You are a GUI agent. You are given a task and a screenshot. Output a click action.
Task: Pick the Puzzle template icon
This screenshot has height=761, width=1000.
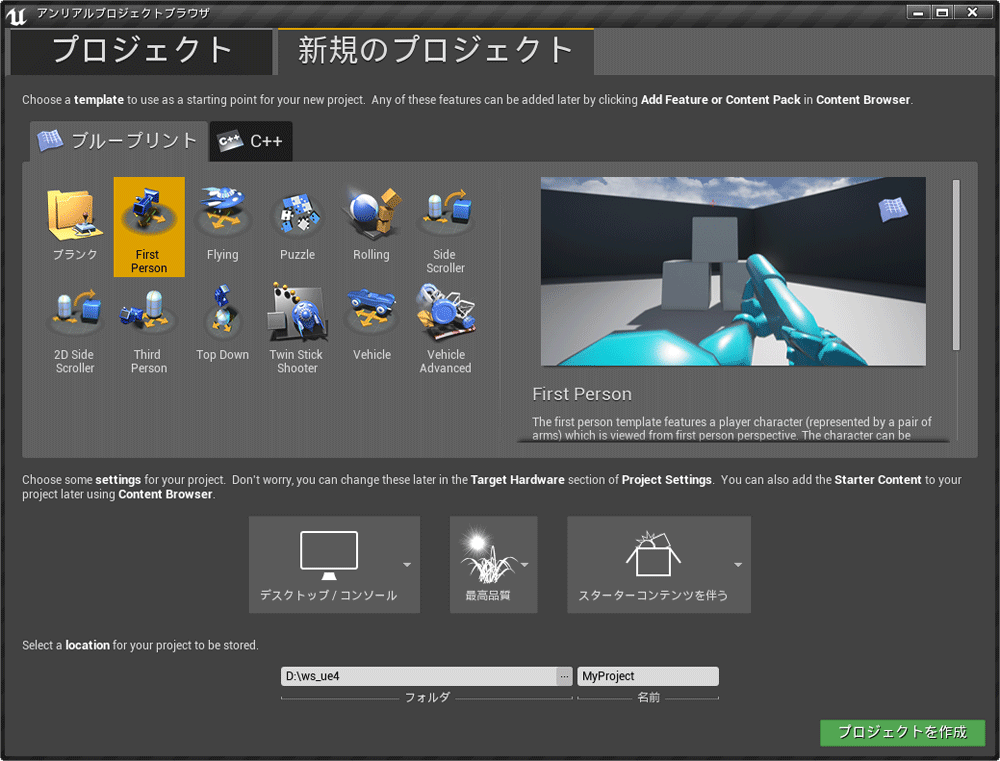[x=297, y=214]
